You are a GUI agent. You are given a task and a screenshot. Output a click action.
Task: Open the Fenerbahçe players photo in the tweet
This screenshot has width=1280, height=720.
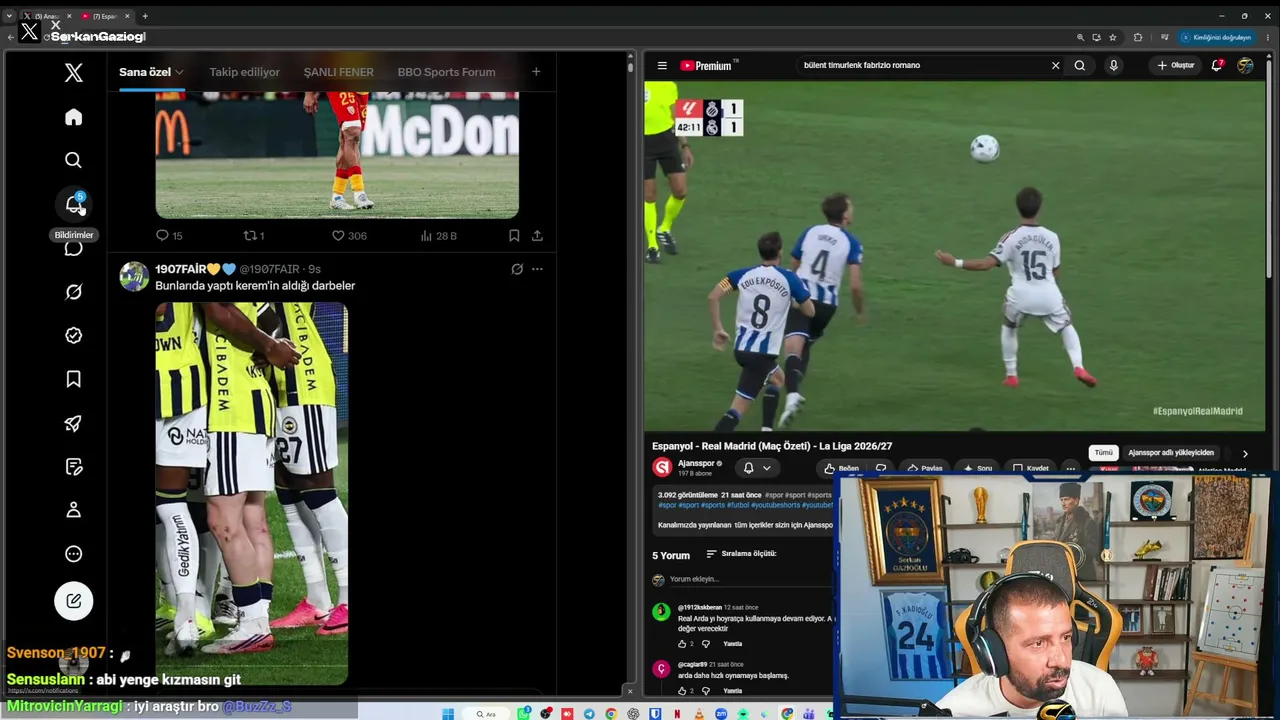click(251, 494)
